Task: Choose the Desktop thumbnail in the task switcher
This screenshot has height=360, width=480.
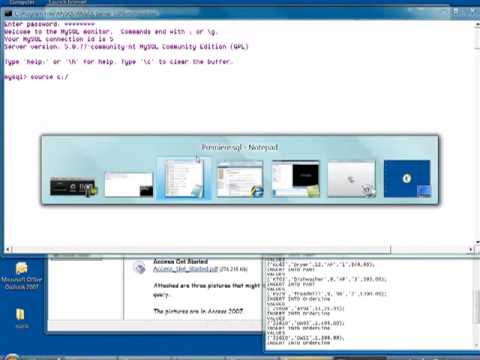Action: point(407,179)
